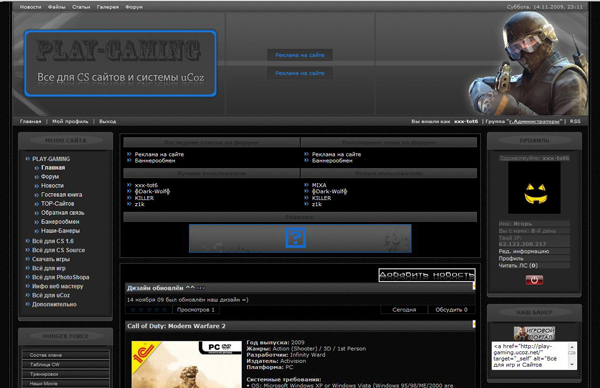Screen dimensions: 600x388
Task: Open the Администраторы group link
Action: click(534, 121)
